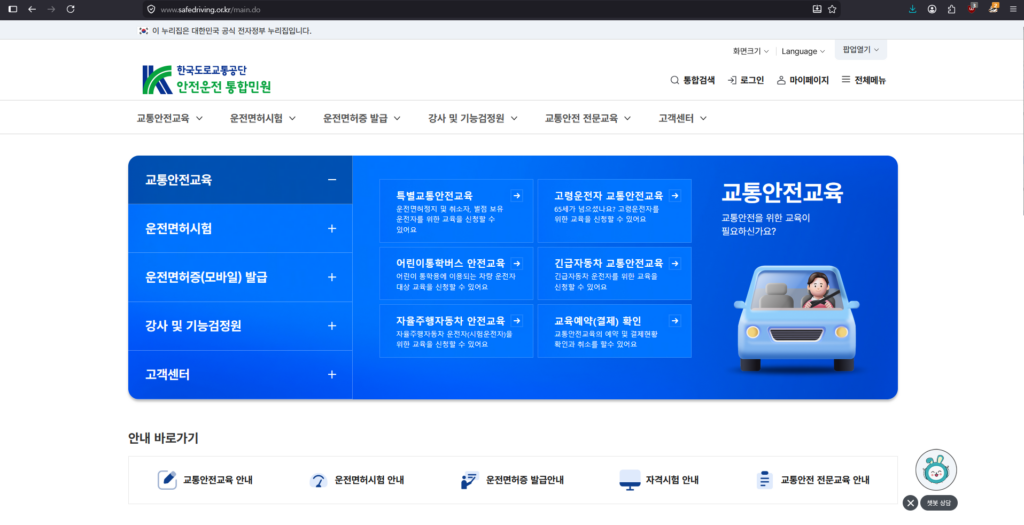Click arrow icon on 고령운전자 교통안전교육 card
The height and width of the screenshot is (525, 1024).
point(675,195)
